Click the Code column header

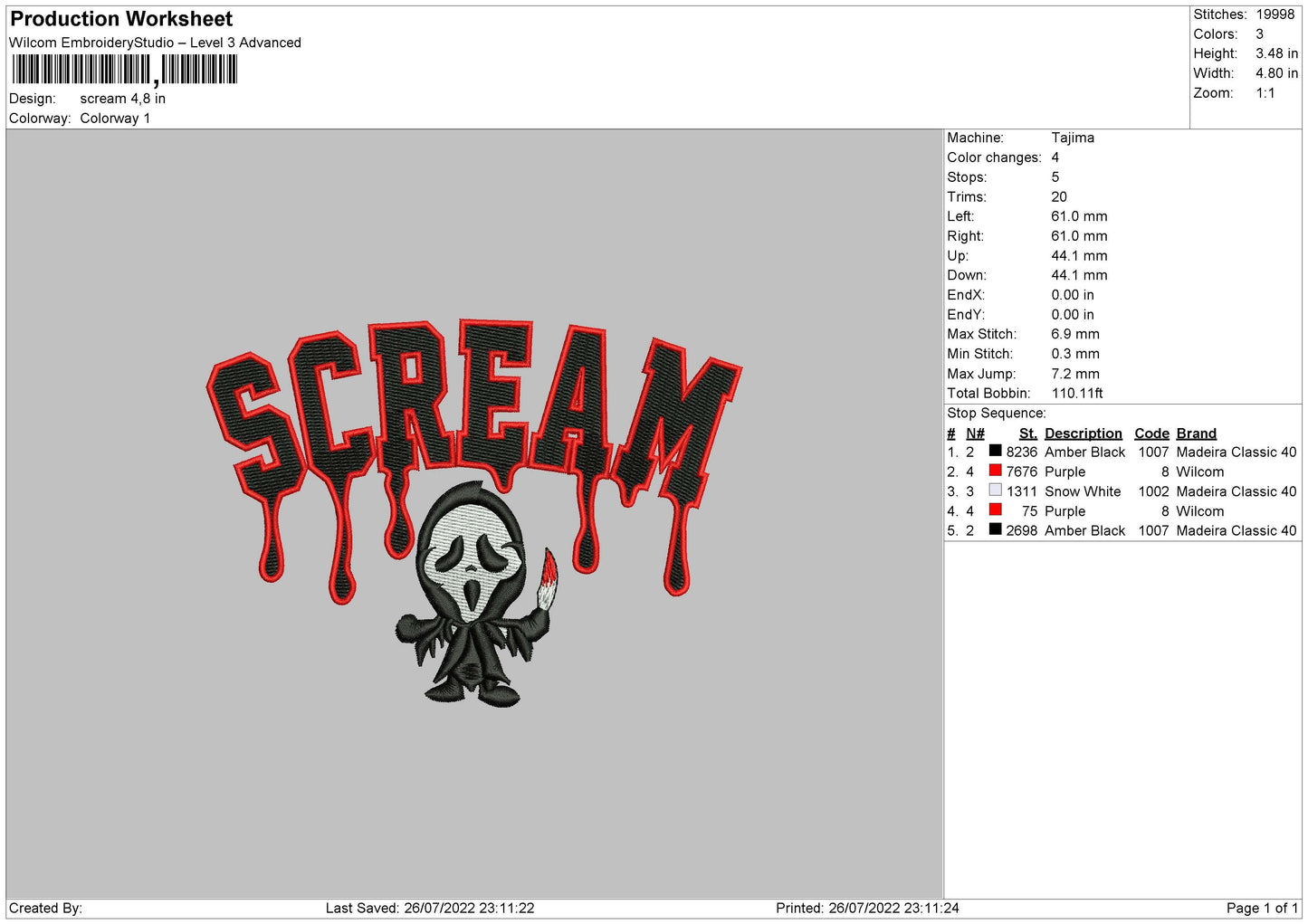1152,433
